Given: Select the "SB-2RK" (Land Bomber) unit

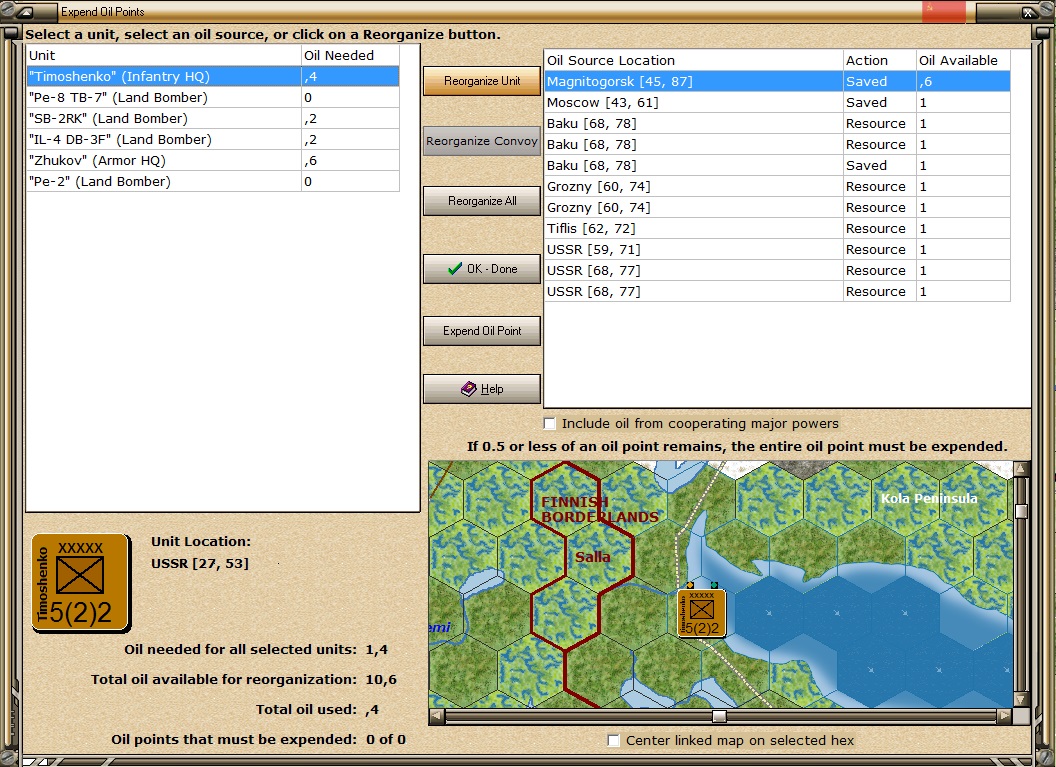Looking at the screenshot, I should point(213,118).
